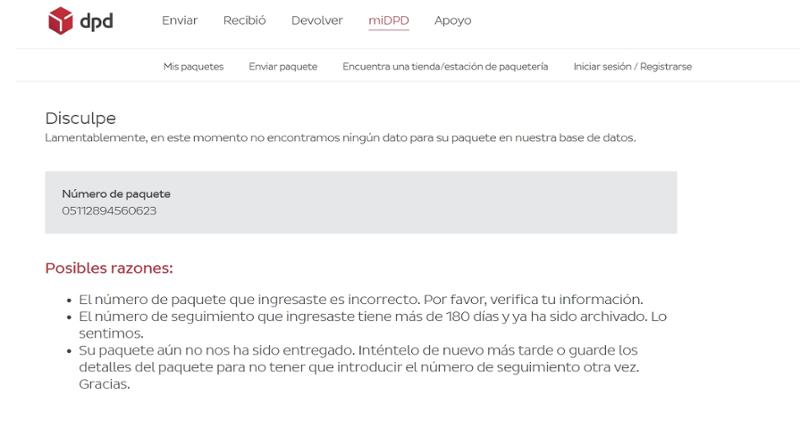Viewport: 800px width, 428px height.
Task: Open Encuentra una tienda/estación de paquetería
Action: [x=445, y=67]
